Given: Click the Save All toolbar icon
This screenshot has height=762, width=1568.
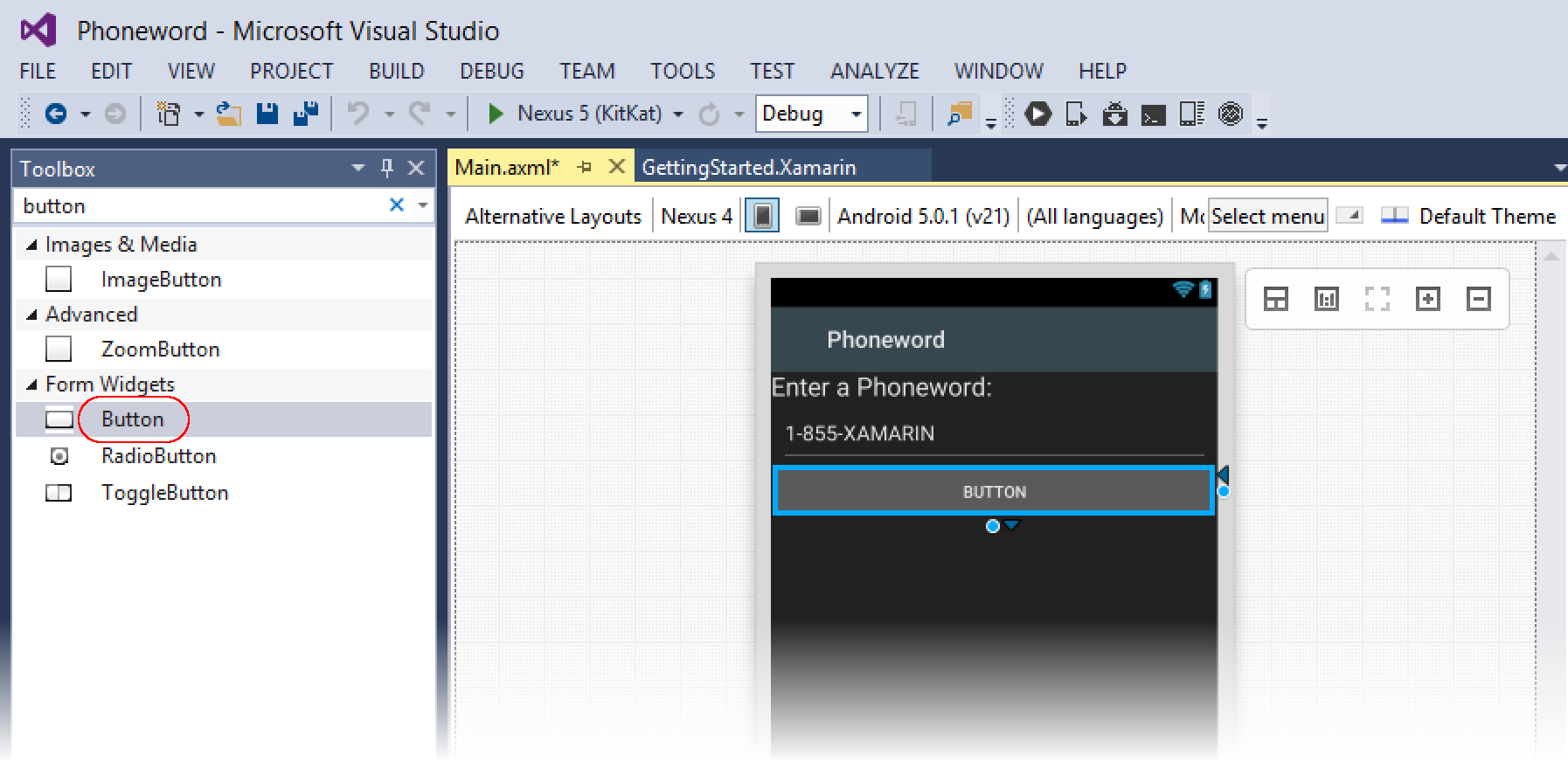Looking at the screenshot, I should [305, 114].
